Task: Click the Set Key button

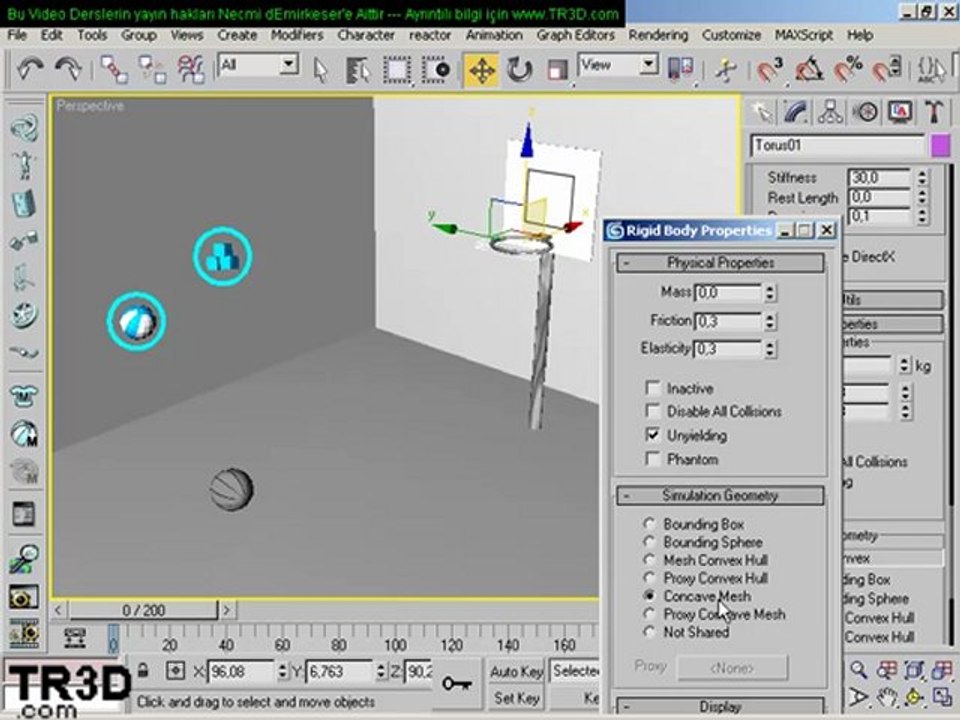Action: [x=516, y=698]
